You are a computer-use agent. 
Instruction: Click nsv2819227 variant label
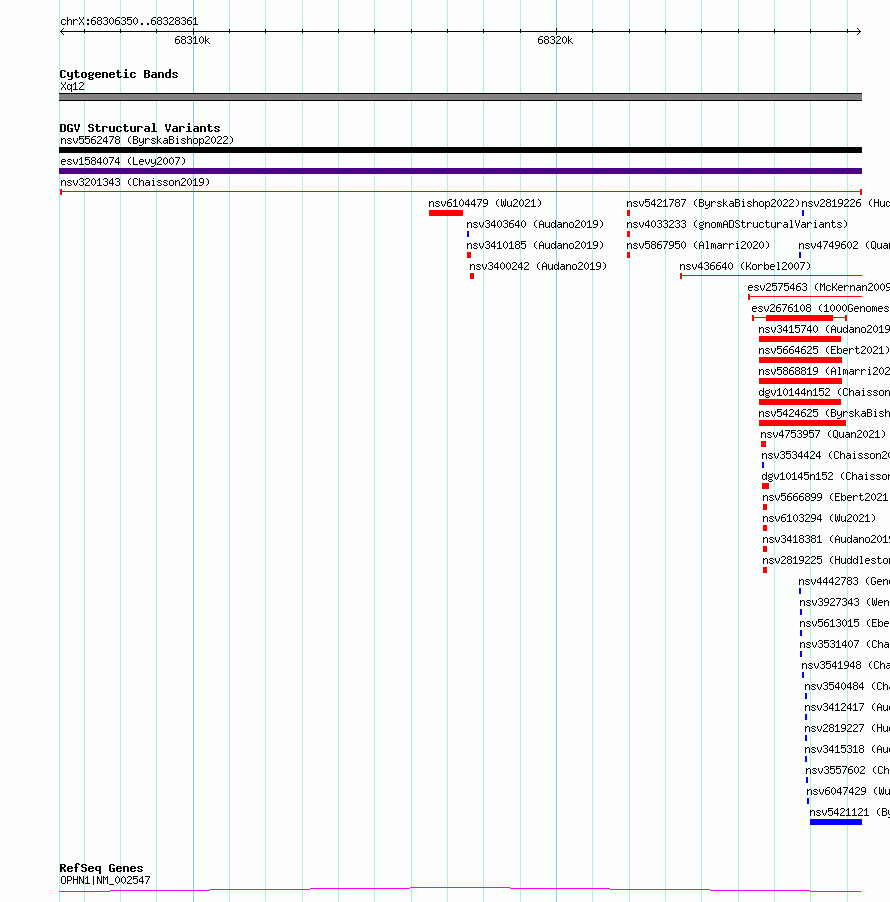coord(847,728)
